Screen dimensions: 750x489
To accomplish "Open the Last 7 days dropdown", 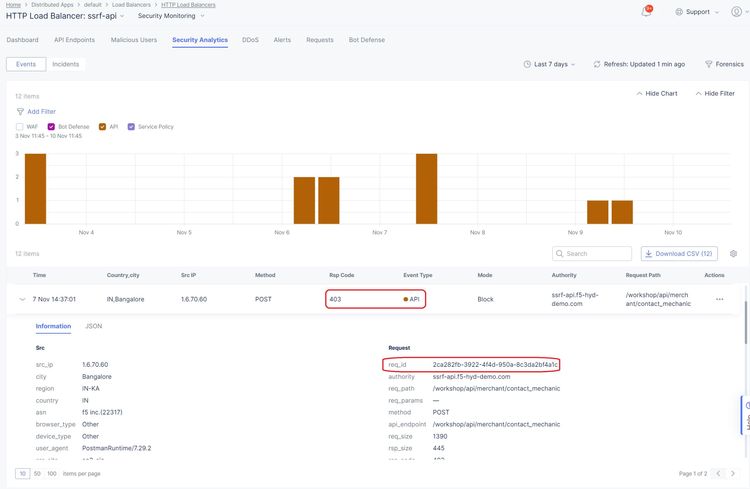I will [552, 64].
